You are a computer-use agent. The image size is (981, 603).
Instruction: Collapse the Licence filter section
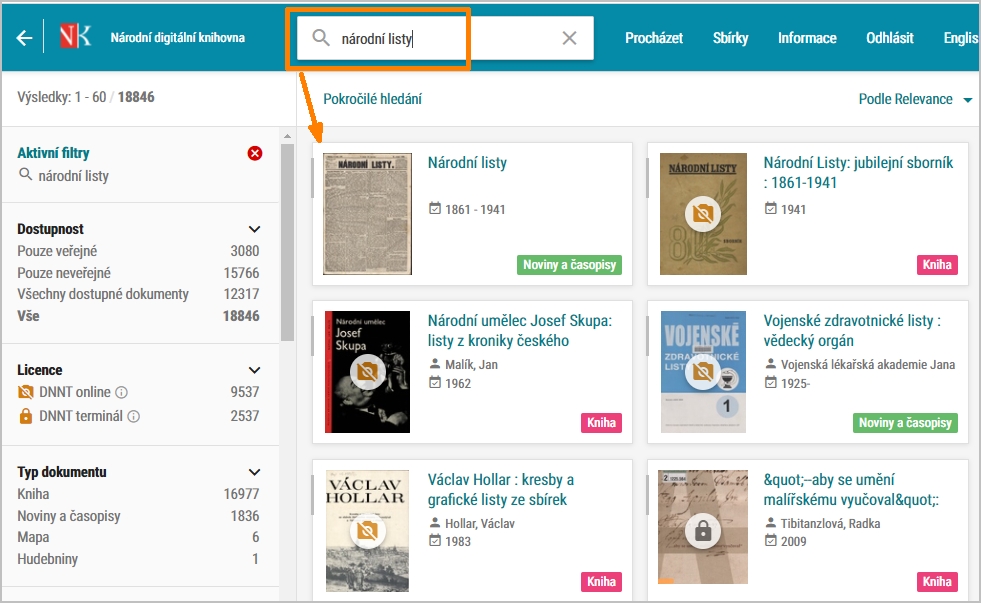tap(254, 370)
